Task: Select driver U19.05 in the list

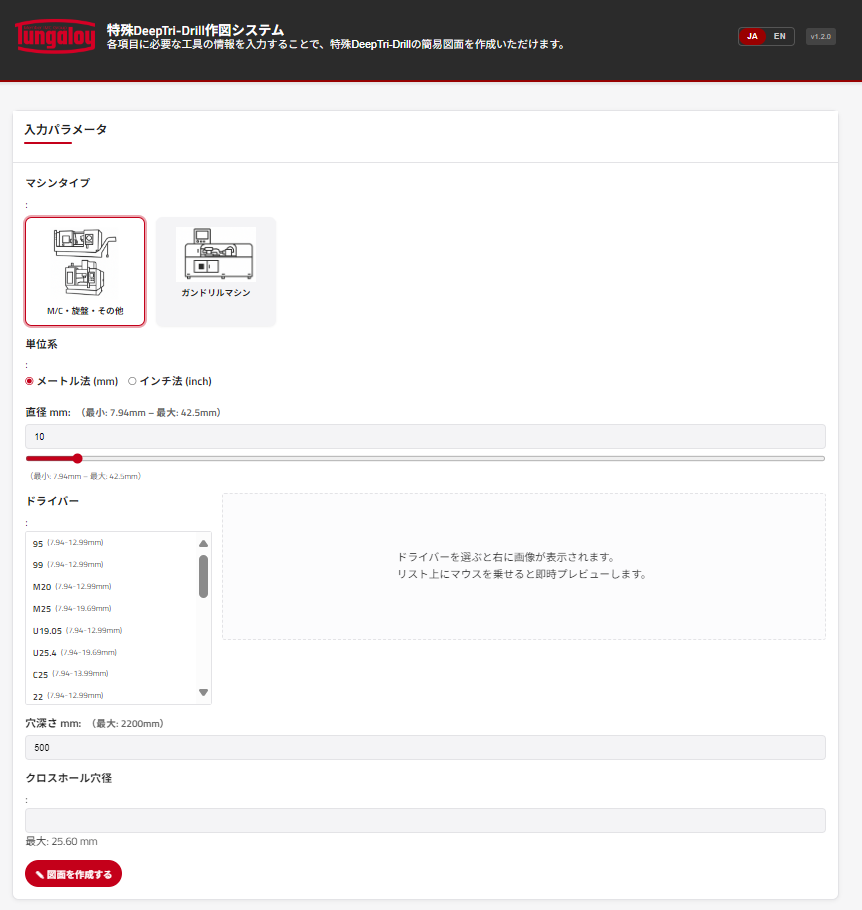Action: 111,631
